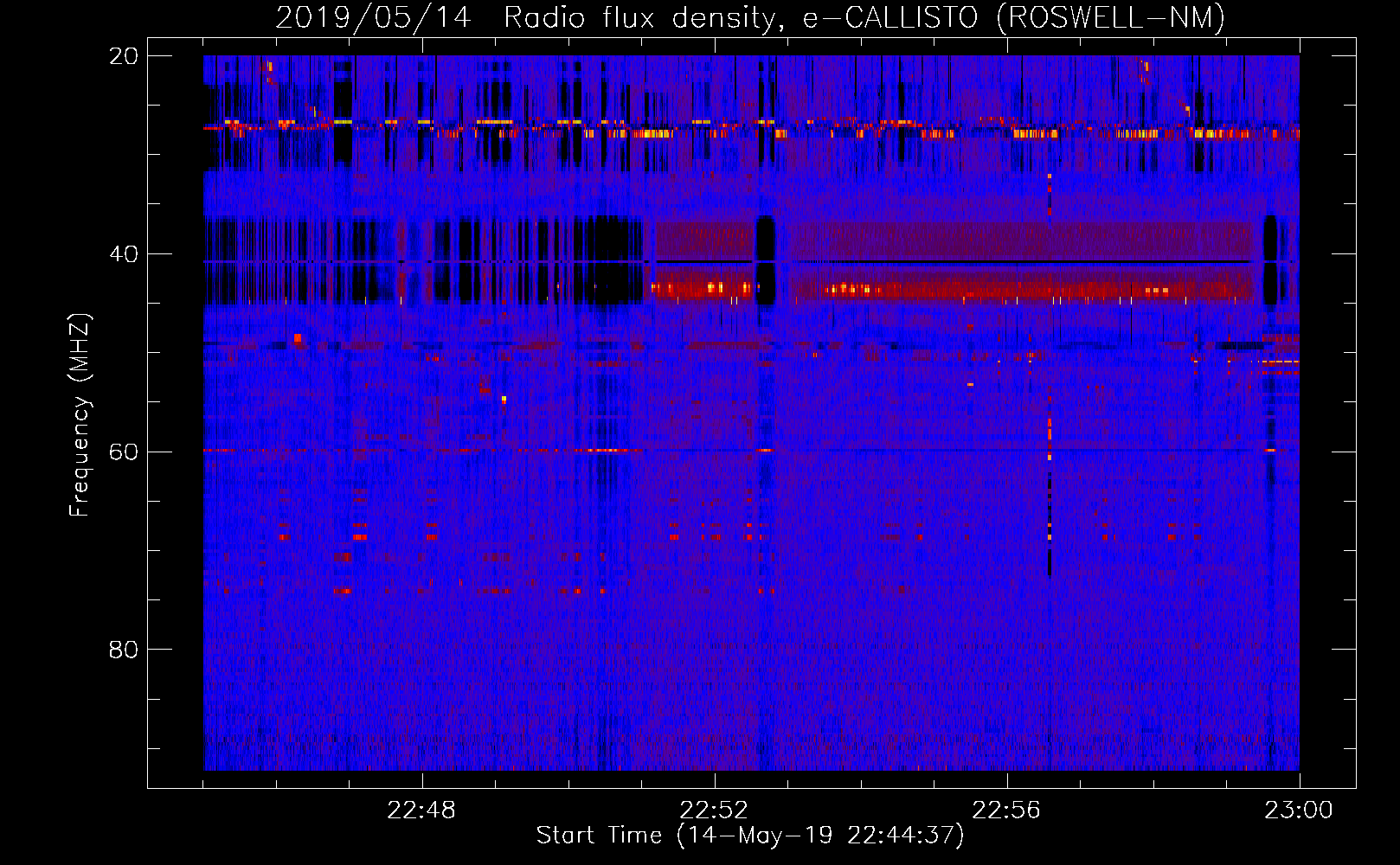Select the frequency tick label "80"
The image size is (1400, 865).
(x=124, y=649)
